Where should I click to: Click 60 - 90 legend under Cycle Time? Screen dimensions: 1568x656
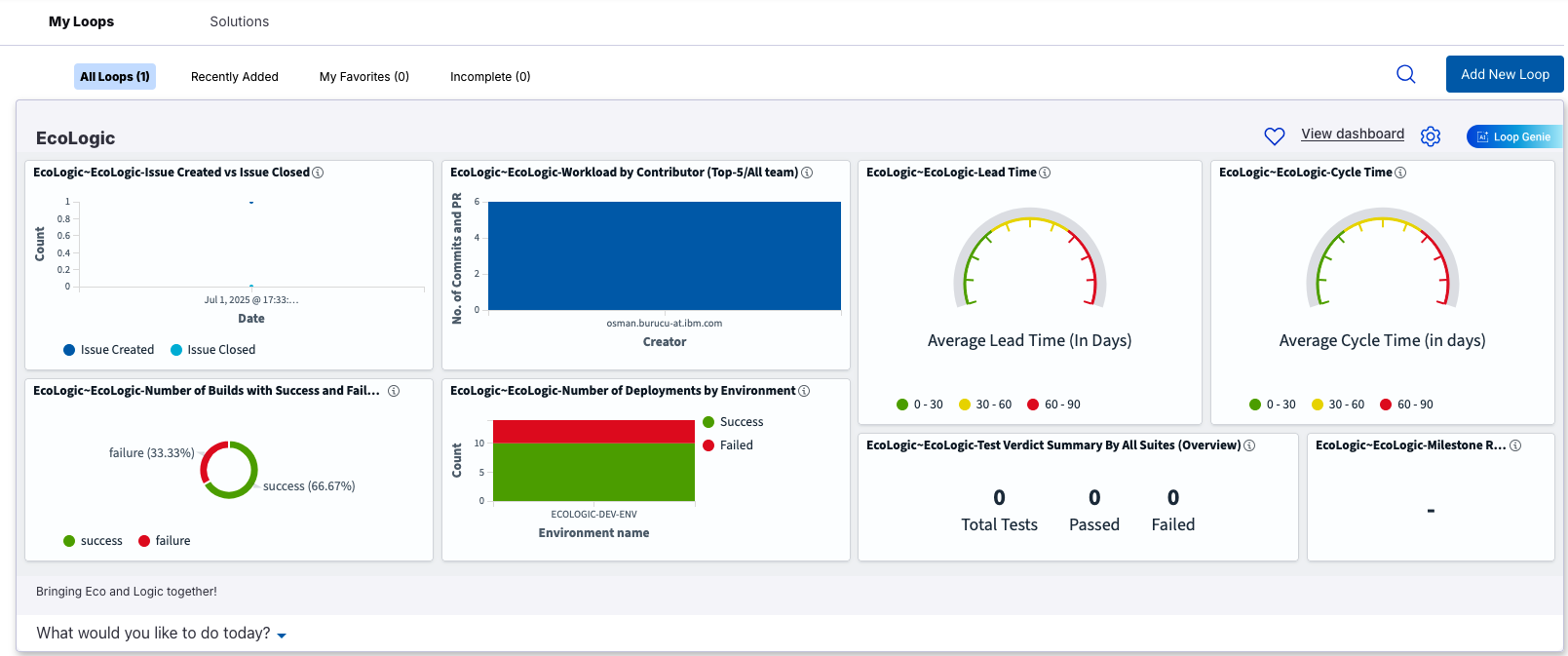click(1406, 405)
